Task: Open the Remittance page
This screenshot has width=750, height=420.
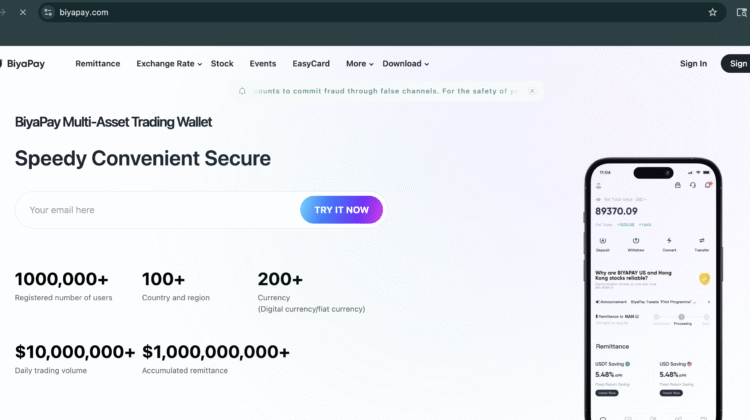Action: (98, 64)
